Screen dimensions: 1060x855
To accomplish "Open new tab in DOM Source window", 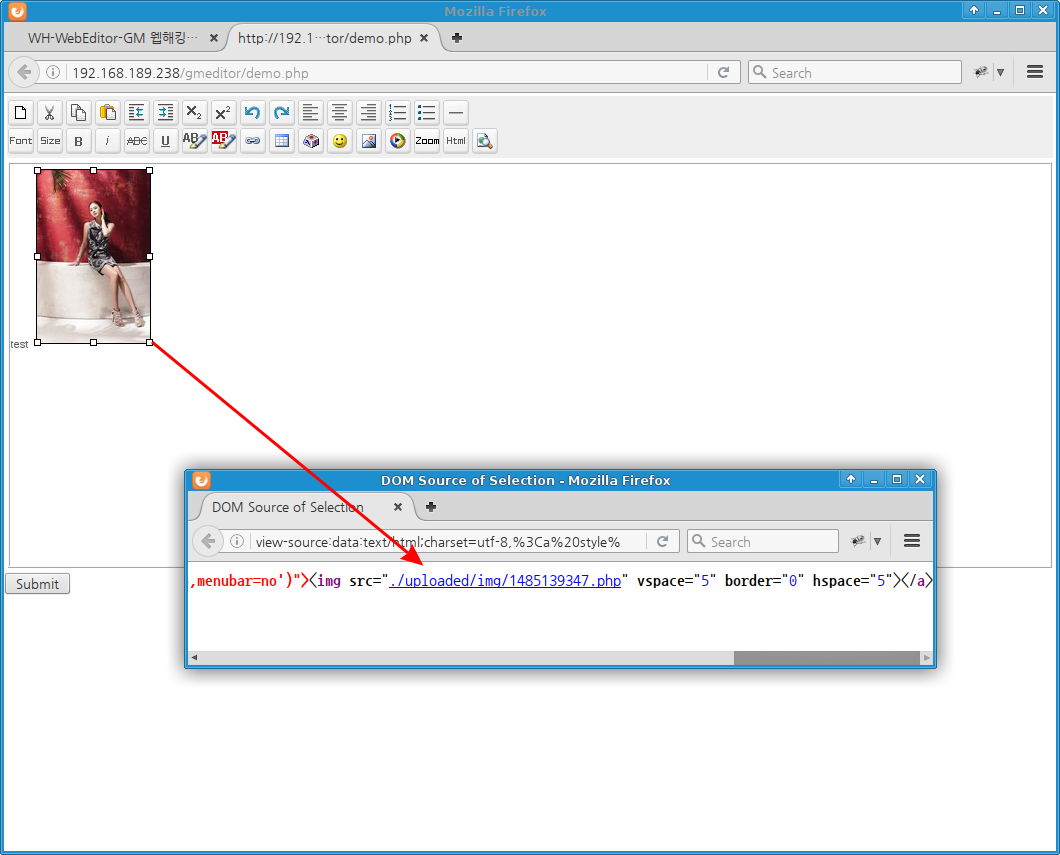I will tap(431, 507).
